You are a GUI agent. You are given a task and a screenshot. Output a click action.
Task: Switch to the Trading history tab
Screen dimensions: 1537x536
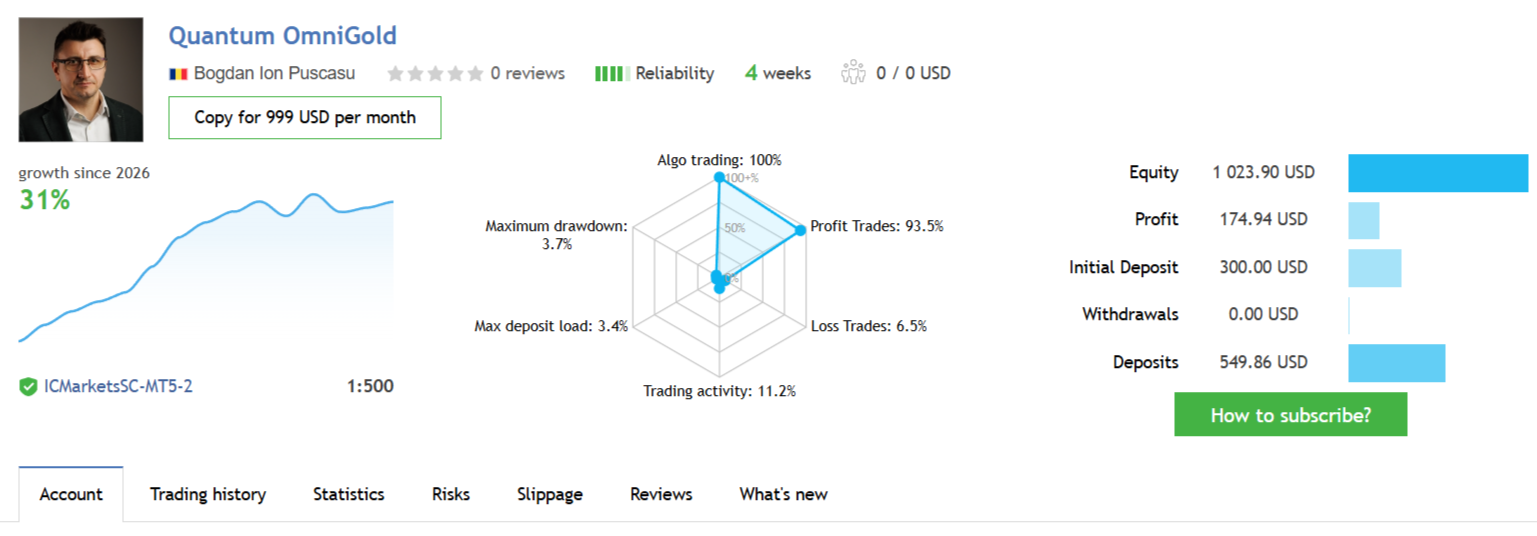(208, 494)
